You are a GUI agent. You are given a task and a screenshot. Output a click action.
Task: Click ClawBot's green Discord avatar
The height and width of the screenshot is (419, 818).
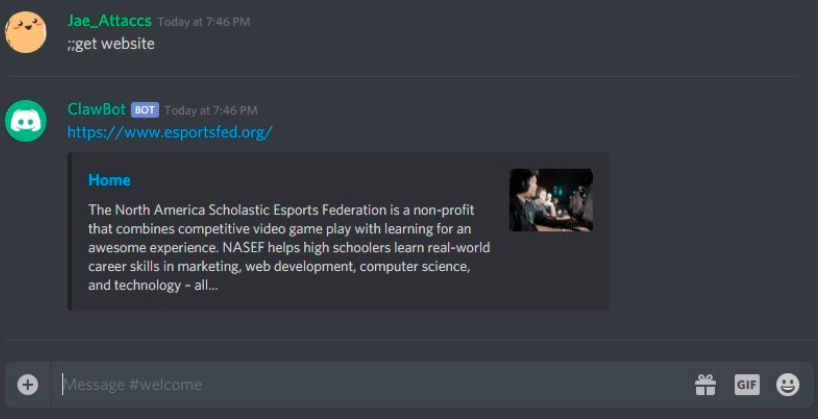pyautogui.click(x=26, y=121)
